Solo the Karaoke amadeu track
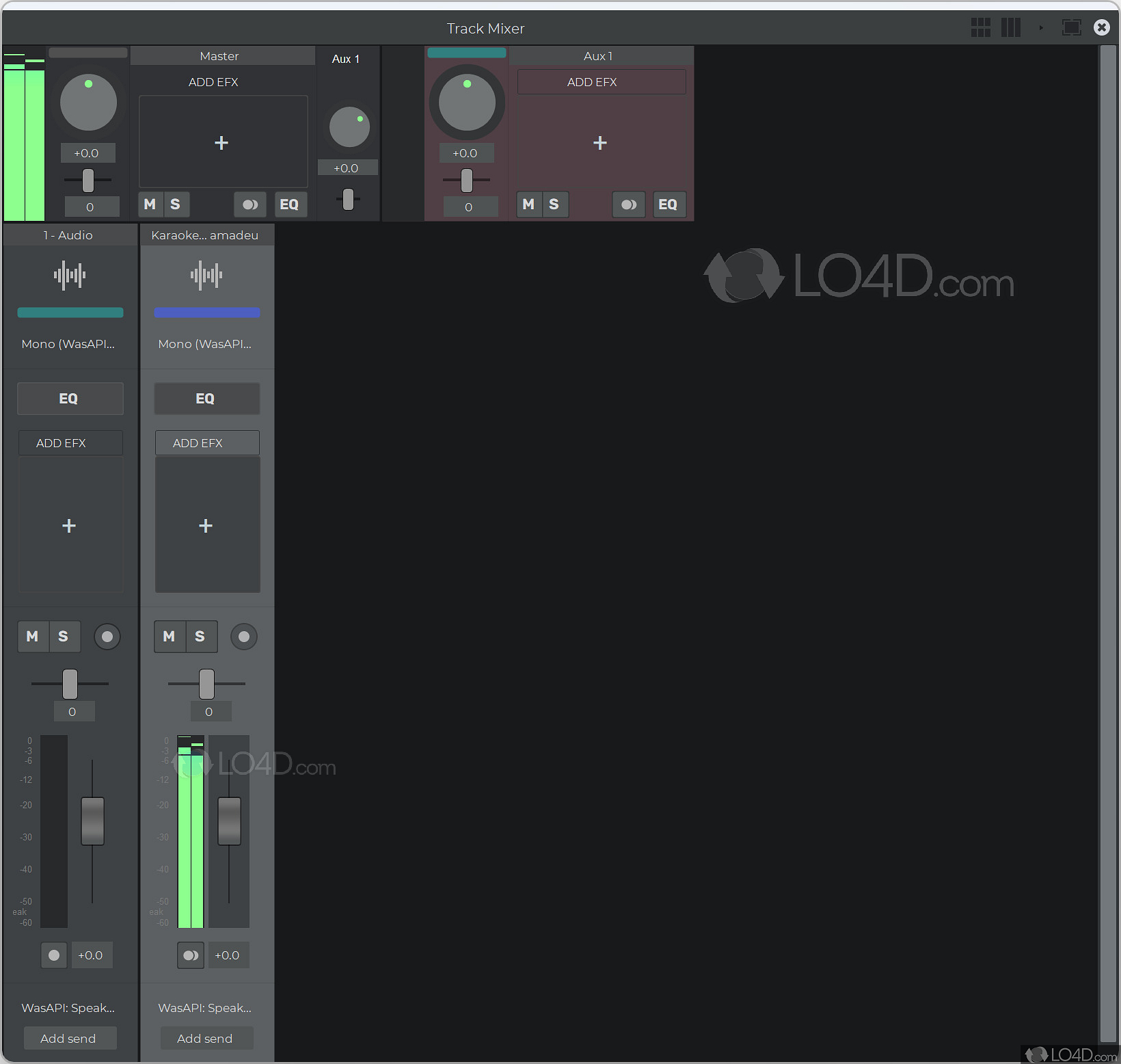The width and height of the screenshot is (1121, 1064). point(200,637)
